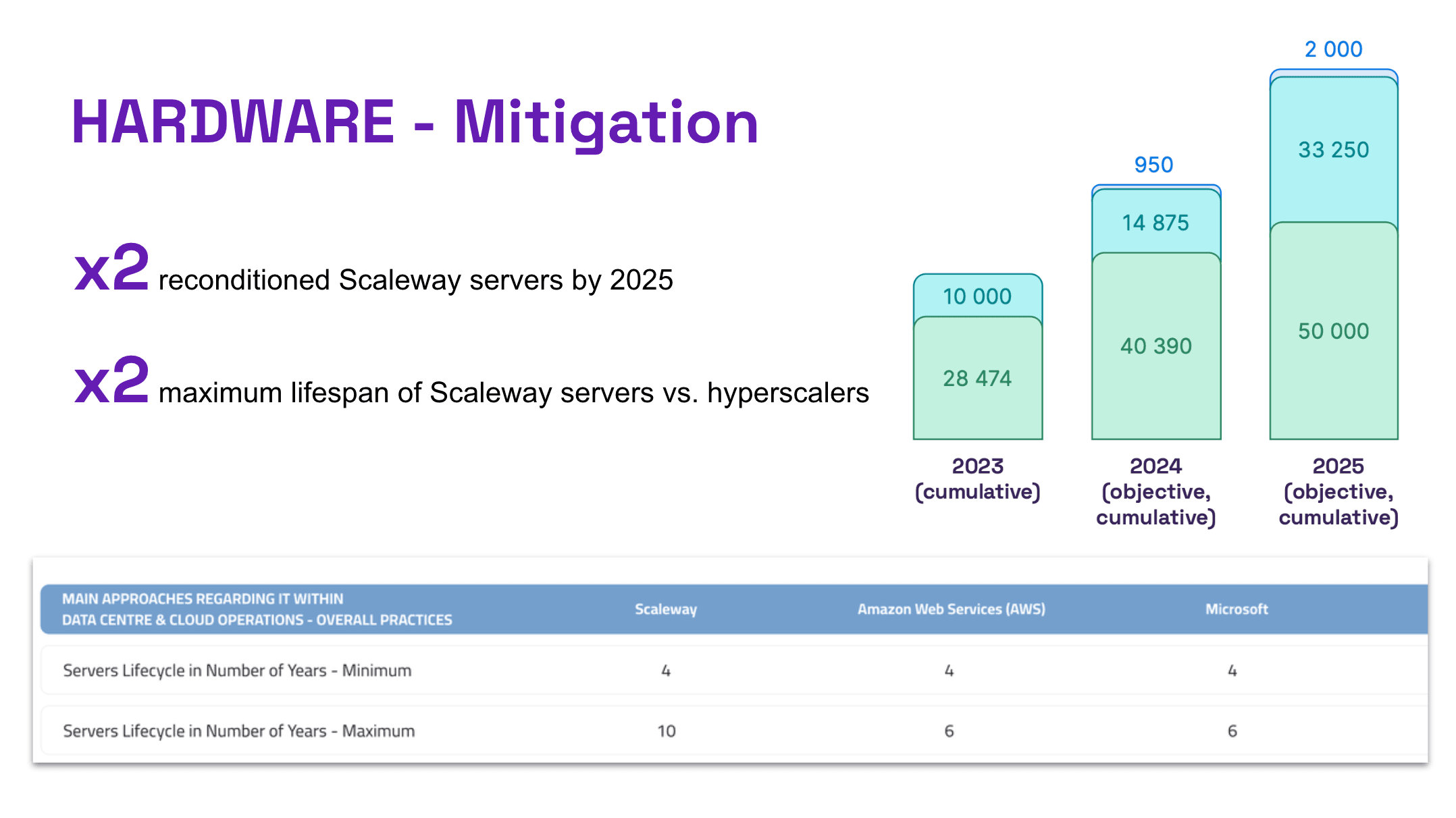This screenshot has width=1456, height=818.
Task: Click the blue 2 000 data label
Action: 1333,49
